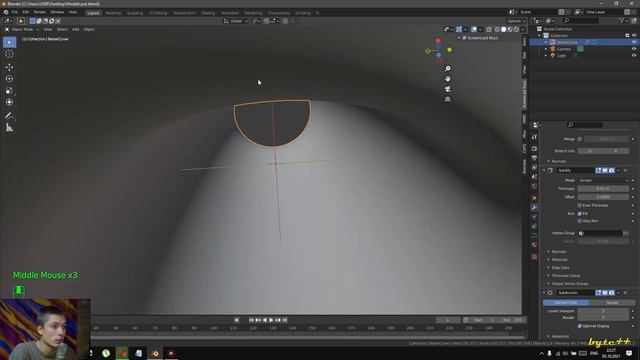Viewport: 640px width, 360px height.
Task: Click the viewport pan hand icon
Action: pyautogui.click(x=448, y=79)
